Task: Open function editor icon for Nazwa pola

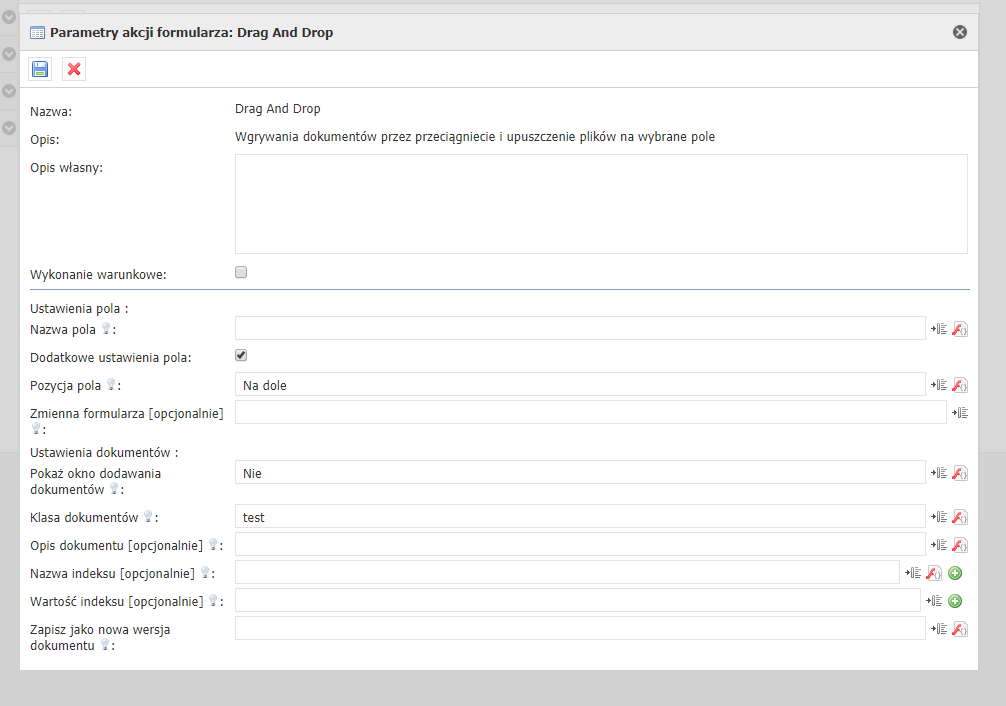Action: coord(960,329)
